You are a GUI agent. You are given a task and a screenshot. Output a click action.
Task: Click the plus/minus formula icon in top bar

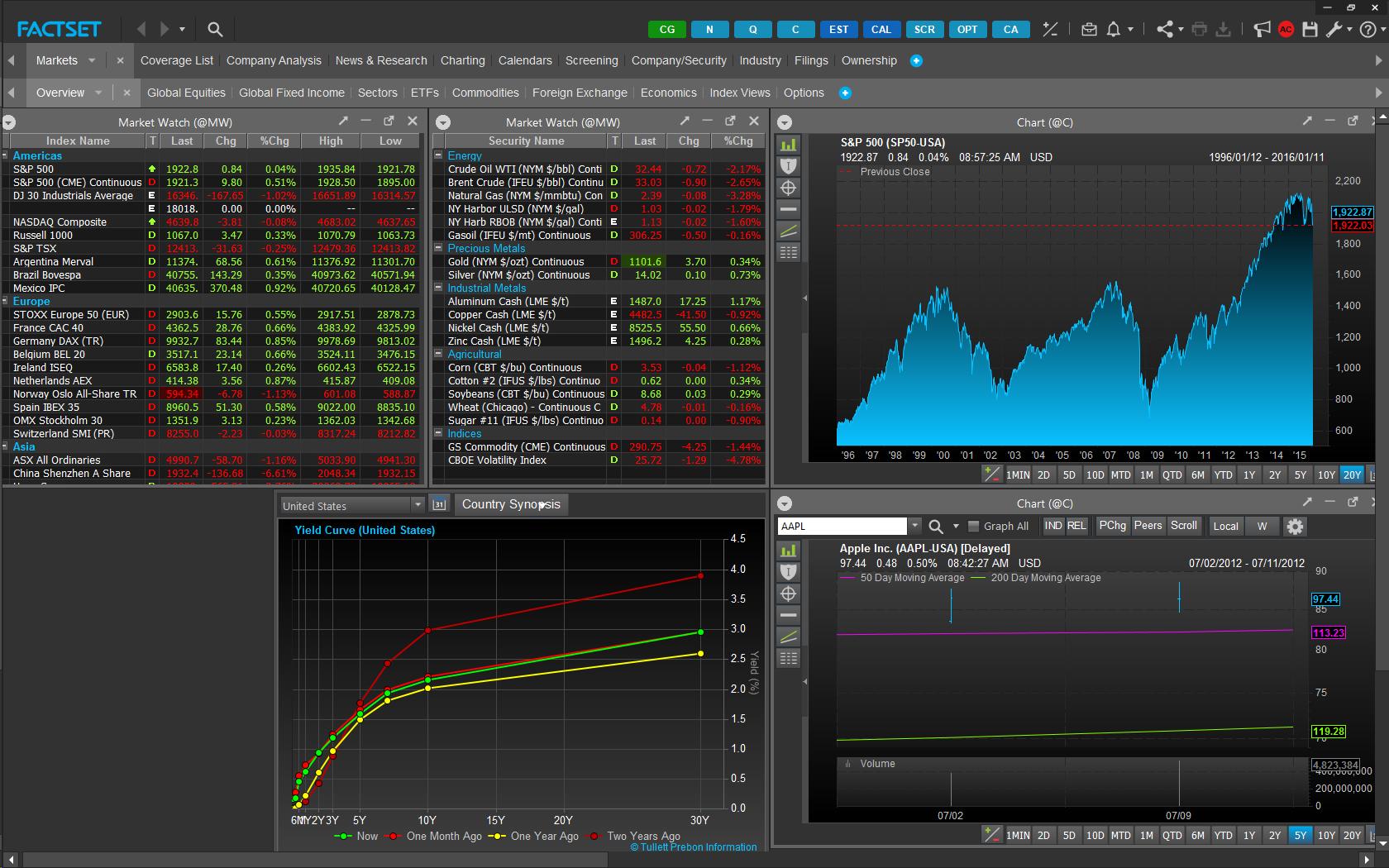pyautogui.click(x=1050, y=29)
